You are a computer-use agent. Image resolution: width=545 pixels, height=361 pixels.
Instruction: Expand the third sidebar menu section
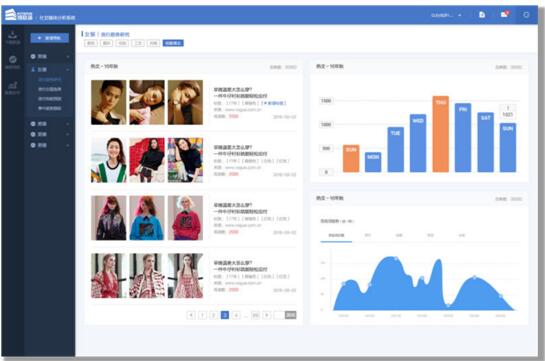50,124
